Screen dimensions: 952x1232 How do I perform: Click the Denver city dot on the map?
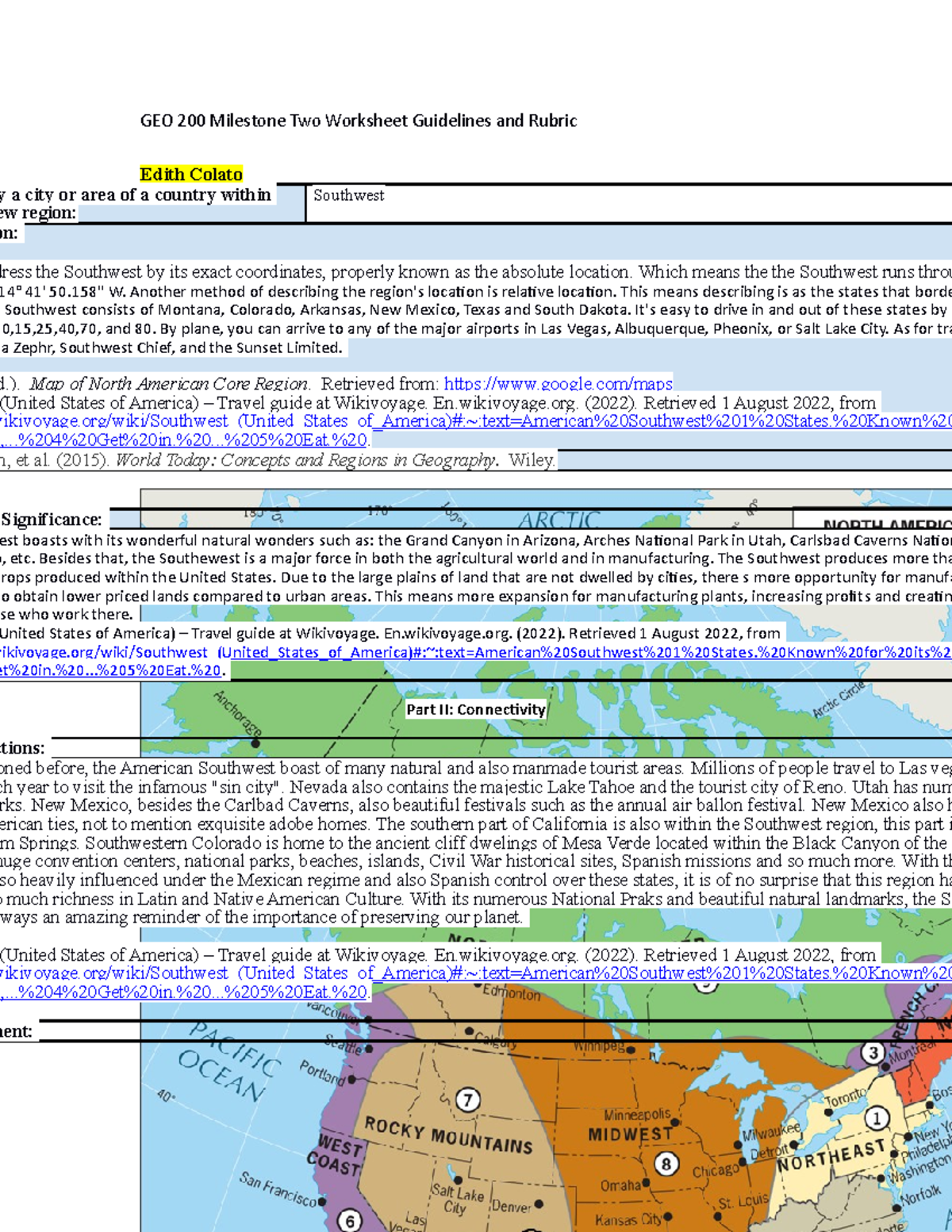tap(539, 1203)
